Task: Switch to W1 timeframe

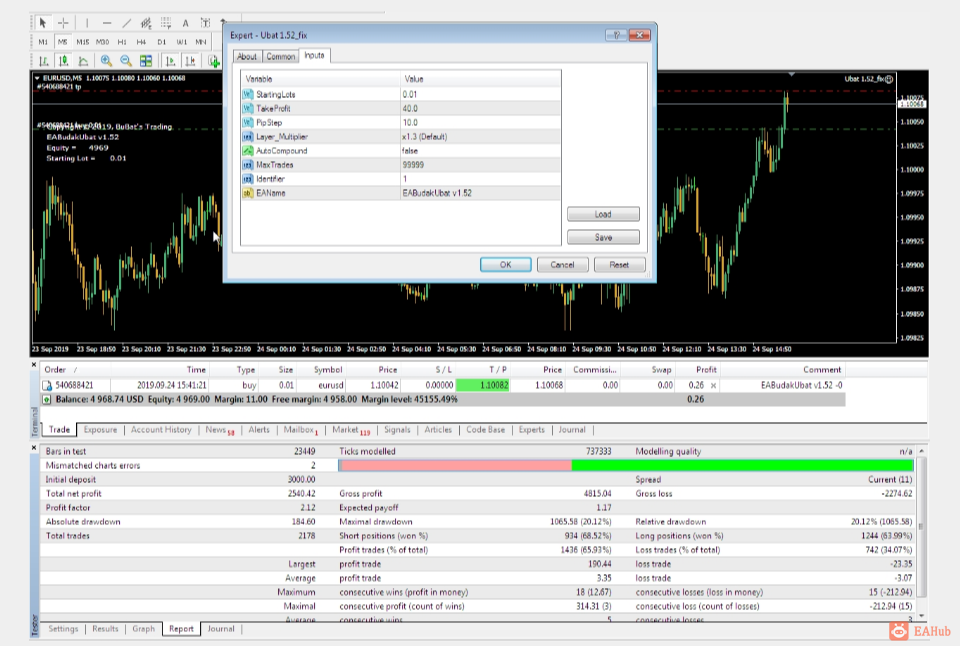Action: (182, 42)
